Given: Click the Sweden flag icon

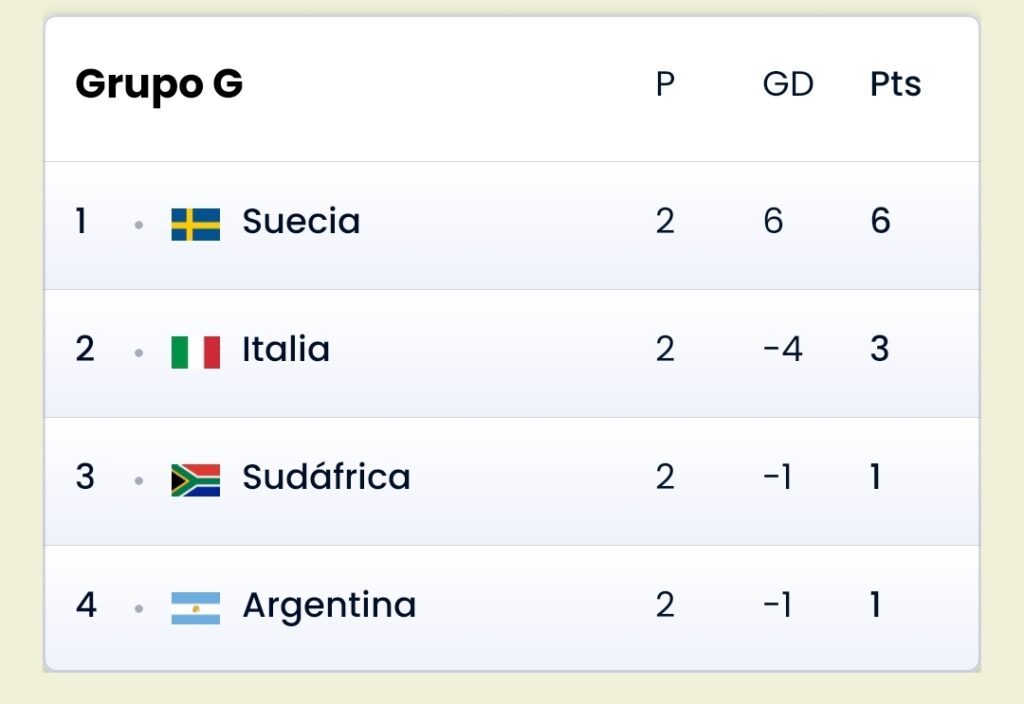Looking at the screenshot, I should (195, 224).
